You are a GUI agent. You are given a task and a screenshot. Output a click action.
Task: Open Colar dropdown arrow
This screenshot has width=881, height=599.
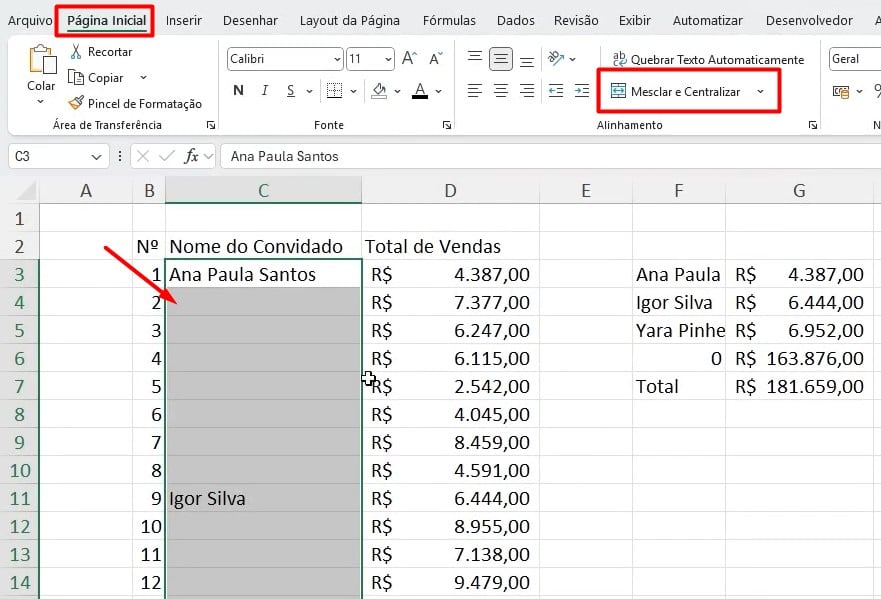[41, 102]
